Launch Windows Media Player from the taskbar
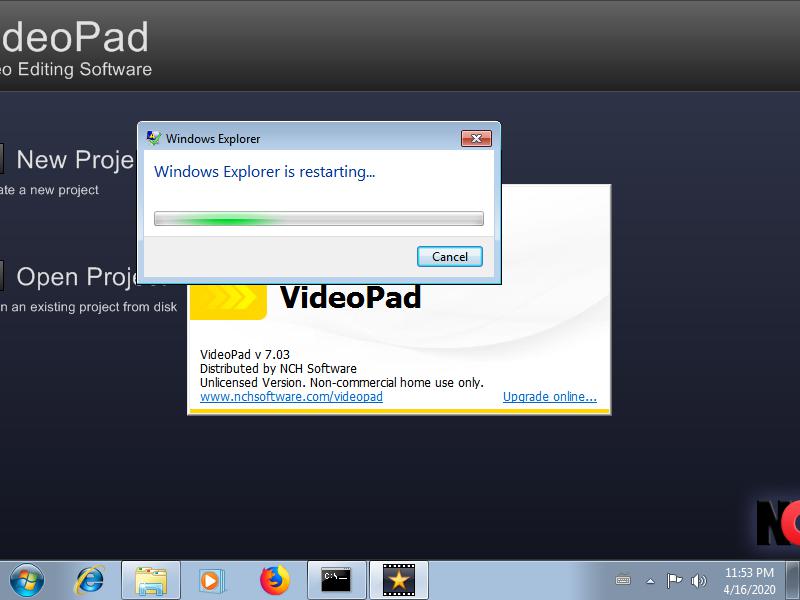This screenshot has width=800, height=600. pyautogui.click(x=211, y=580)
